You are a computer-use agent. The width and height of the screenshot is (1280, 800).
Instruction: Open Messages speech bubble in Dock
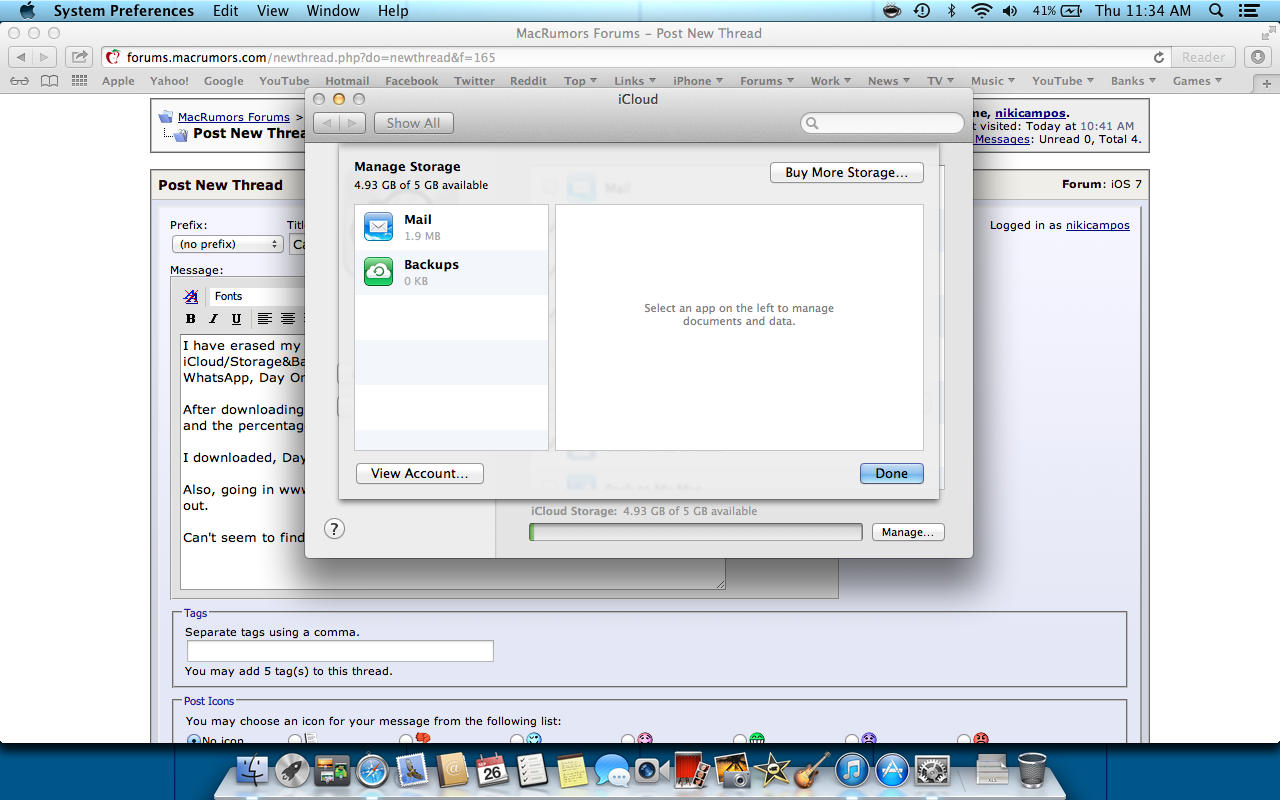pyautogui.click(x=611, y=771)
